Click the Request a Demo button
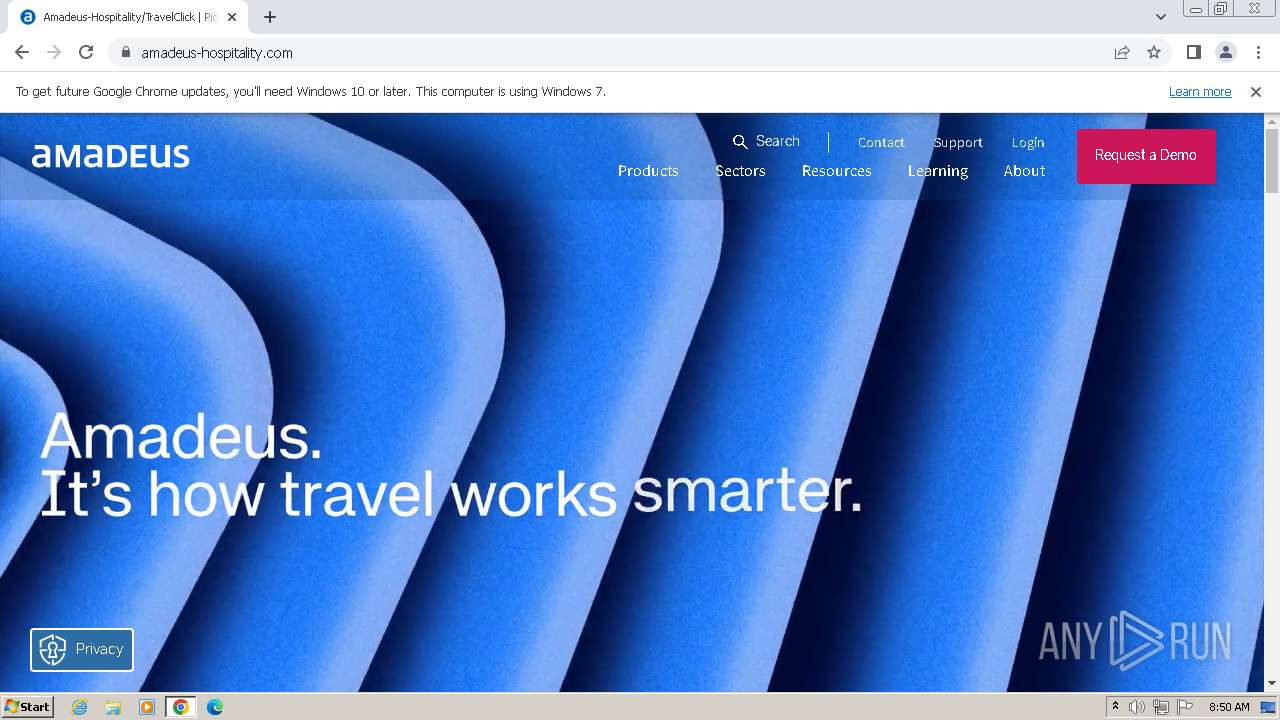The image size is (1280, 720). pyautogui.click(x=1146, y=156)
